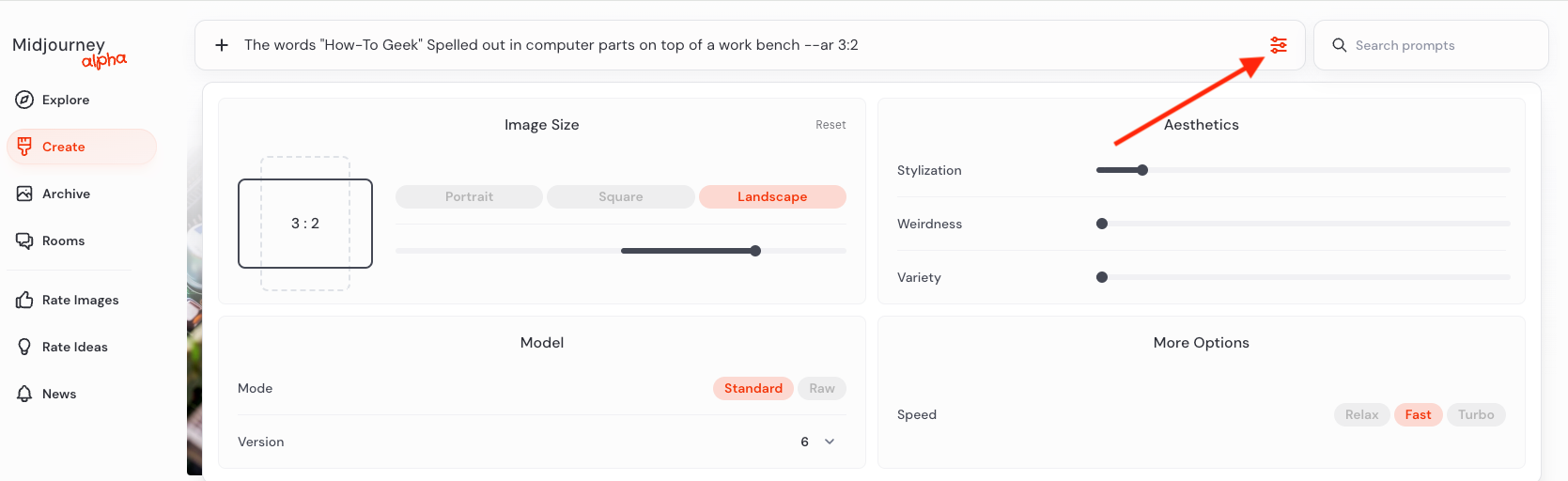
Task: Select Portrait image orientation
Action: [x=469, y=196]
